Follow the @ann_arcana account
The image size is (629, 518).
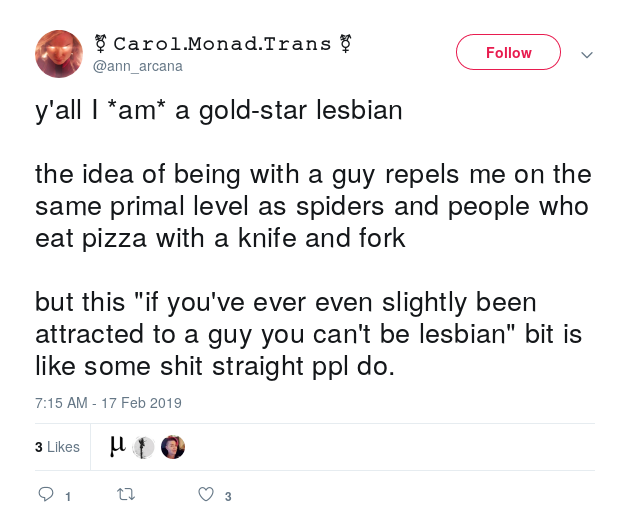508,52
